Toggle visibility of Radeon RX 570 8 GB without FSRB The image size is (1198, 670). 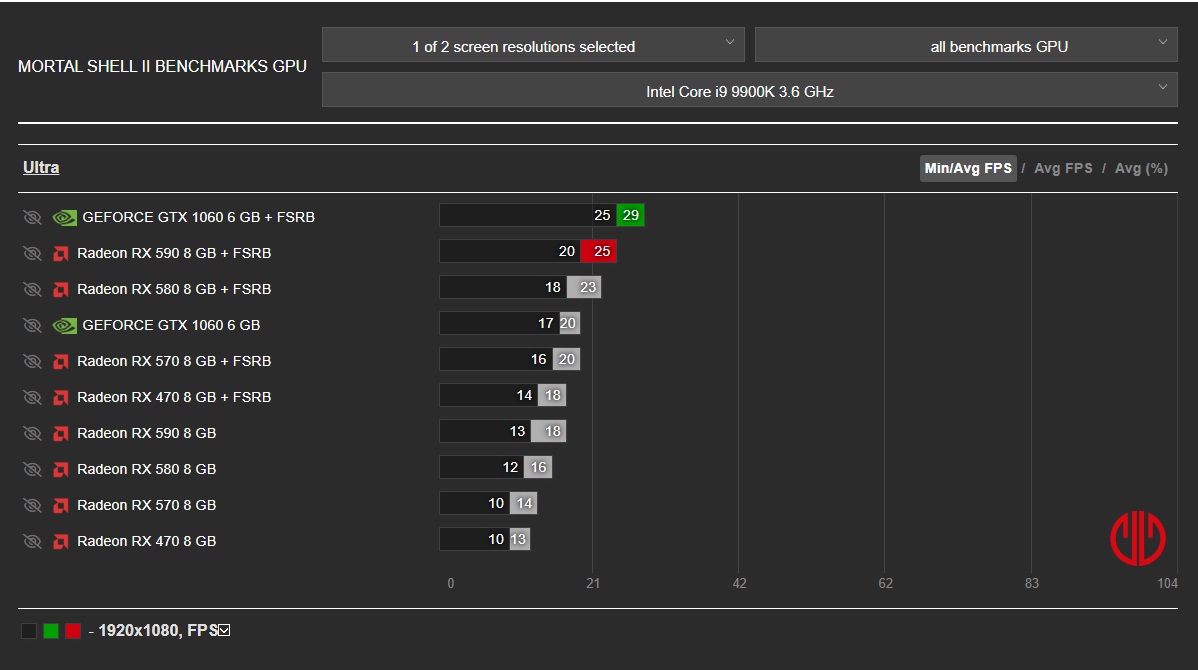click(32, 505)
